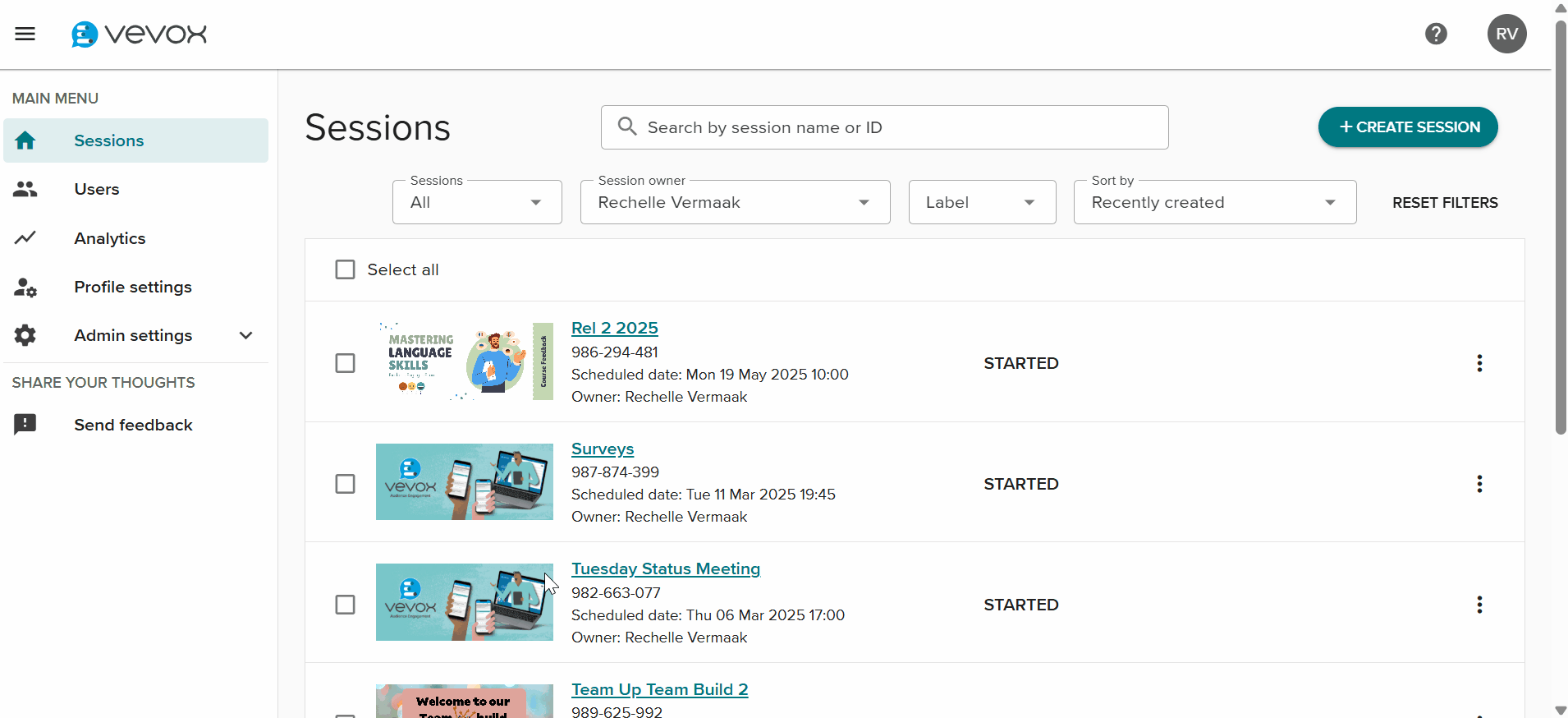Click 'Scheduled date: Thu 06 Mar 2025 17:00'
This screenshot has width=1568, height=718.
click(708, 615)
